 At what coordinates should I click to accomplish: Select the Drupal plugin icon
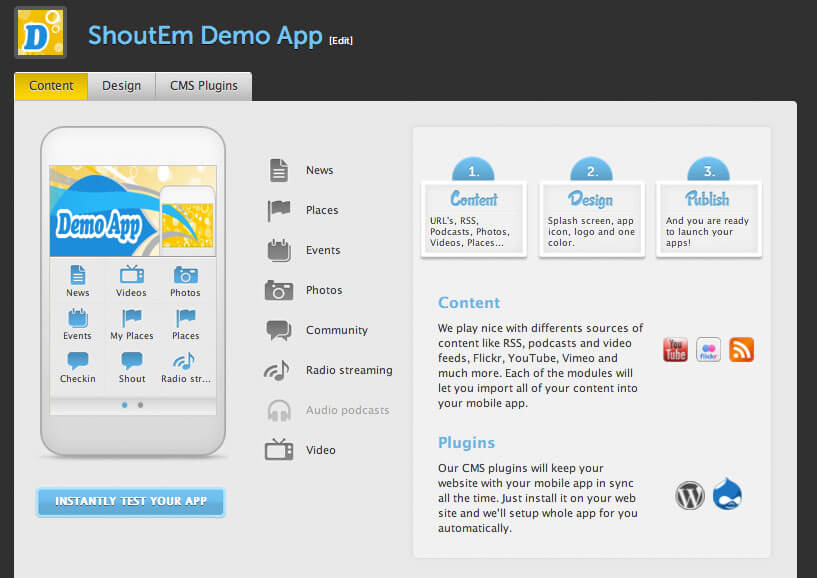pos(728,494)
